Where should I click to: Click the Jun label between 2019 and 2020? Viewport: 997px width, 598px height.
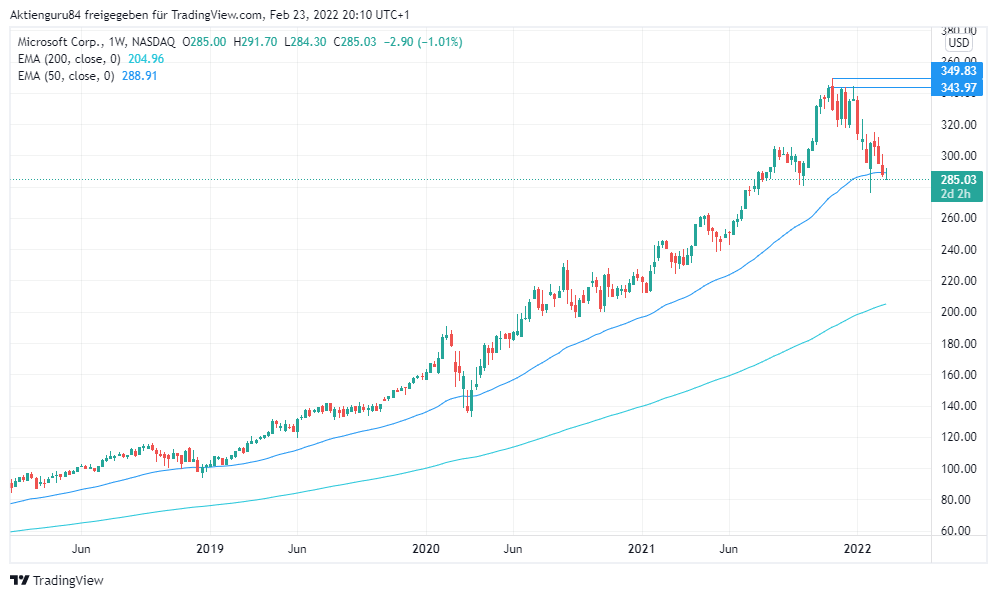pos(297,548)
